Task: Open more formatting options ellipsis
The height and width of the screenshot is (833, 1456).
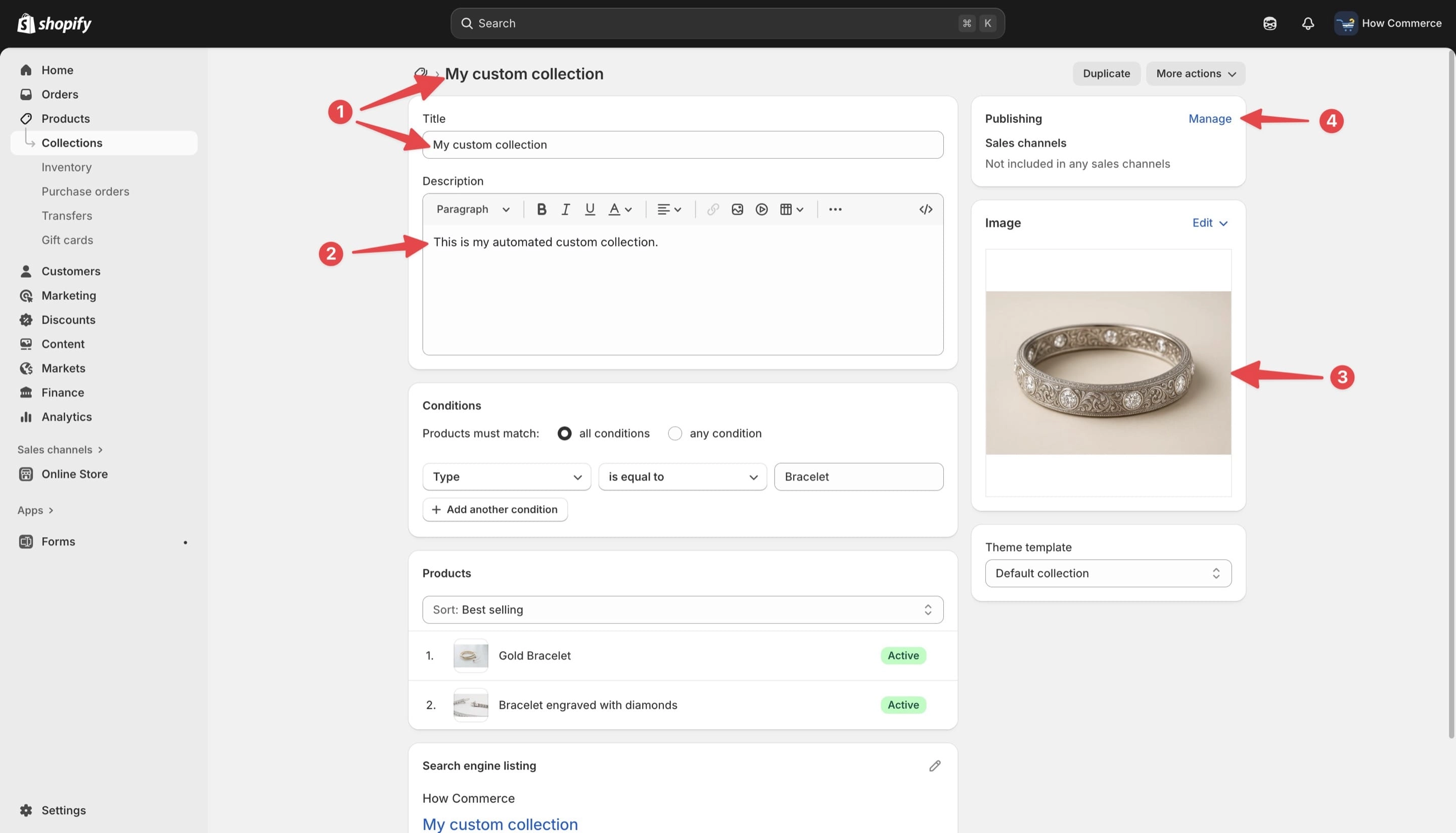Action: click(x=835, y=209)
